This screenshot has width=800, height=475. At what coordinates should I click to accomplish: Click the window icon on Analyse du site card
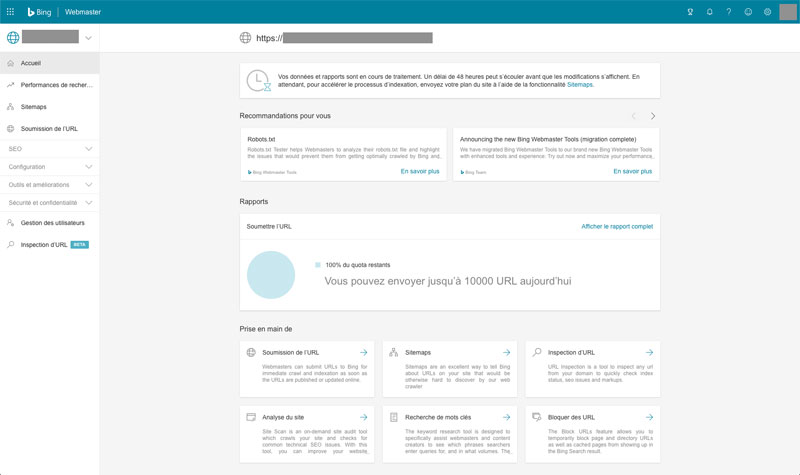point(251,417)
